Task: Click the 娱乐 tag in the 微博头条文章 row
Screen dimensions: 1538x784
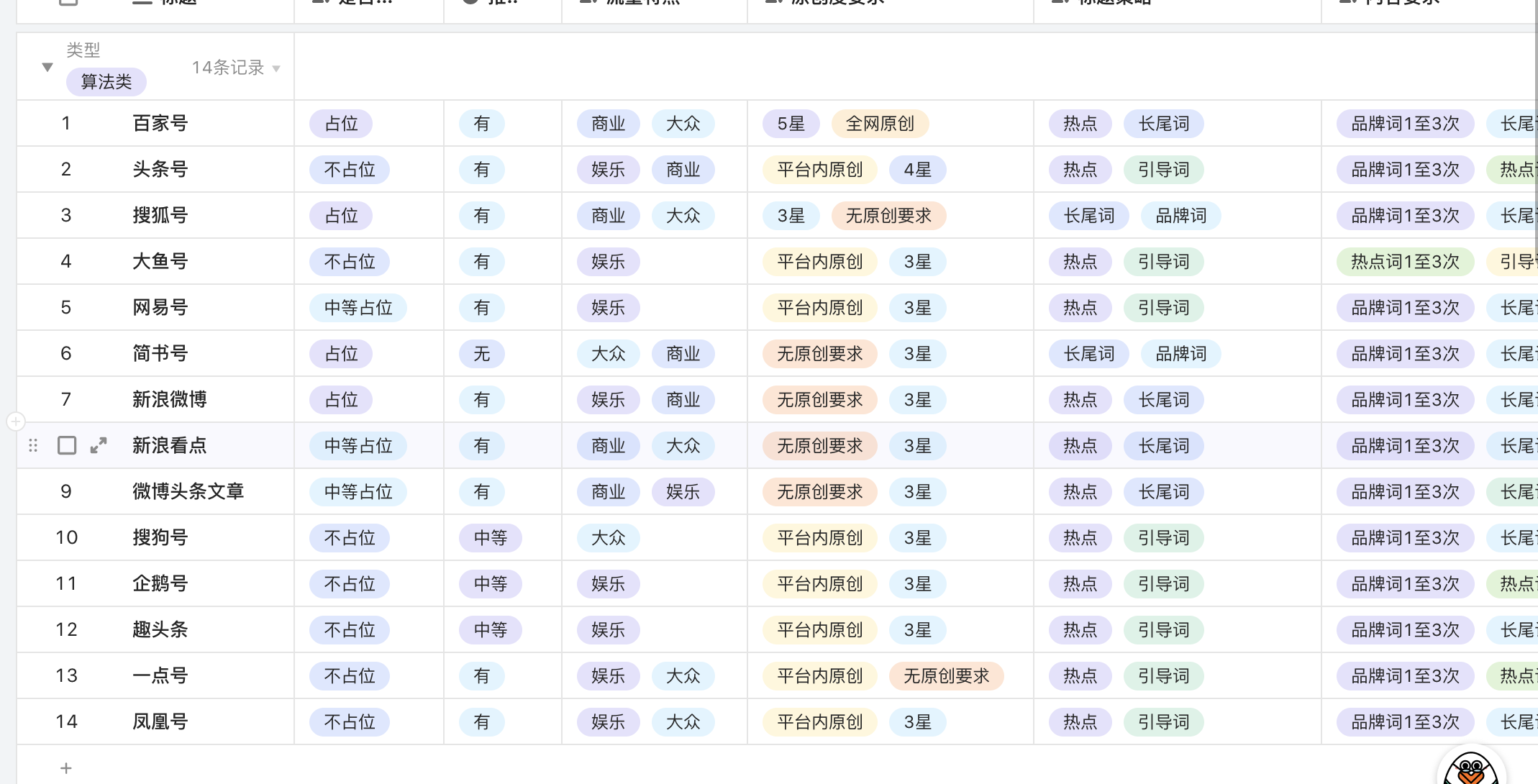Action: pos(683,492)
